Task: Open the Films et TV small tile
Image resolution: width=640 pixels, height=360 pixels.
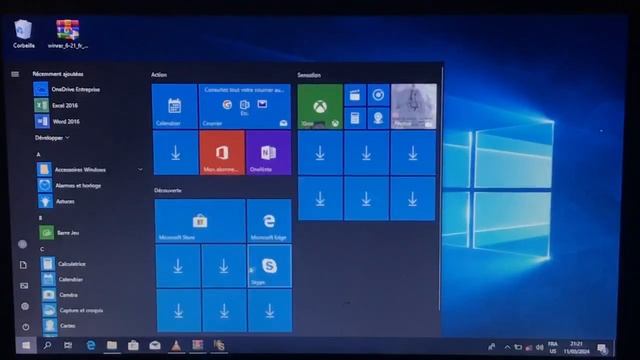Action: pyautogui.click(x=355, y=95)
